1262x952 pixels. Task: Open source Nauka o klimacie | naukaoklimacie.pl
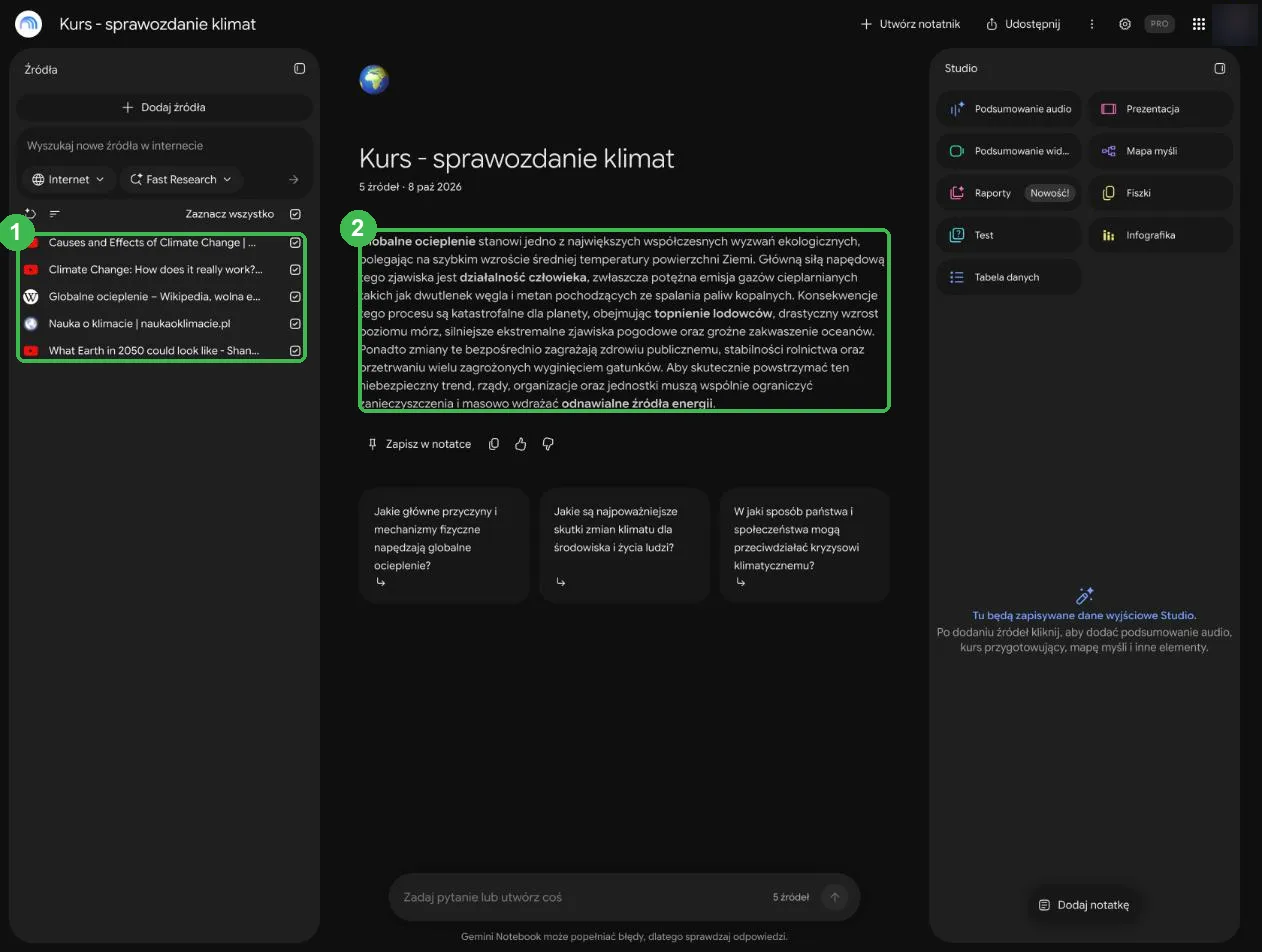click(140, 324)
